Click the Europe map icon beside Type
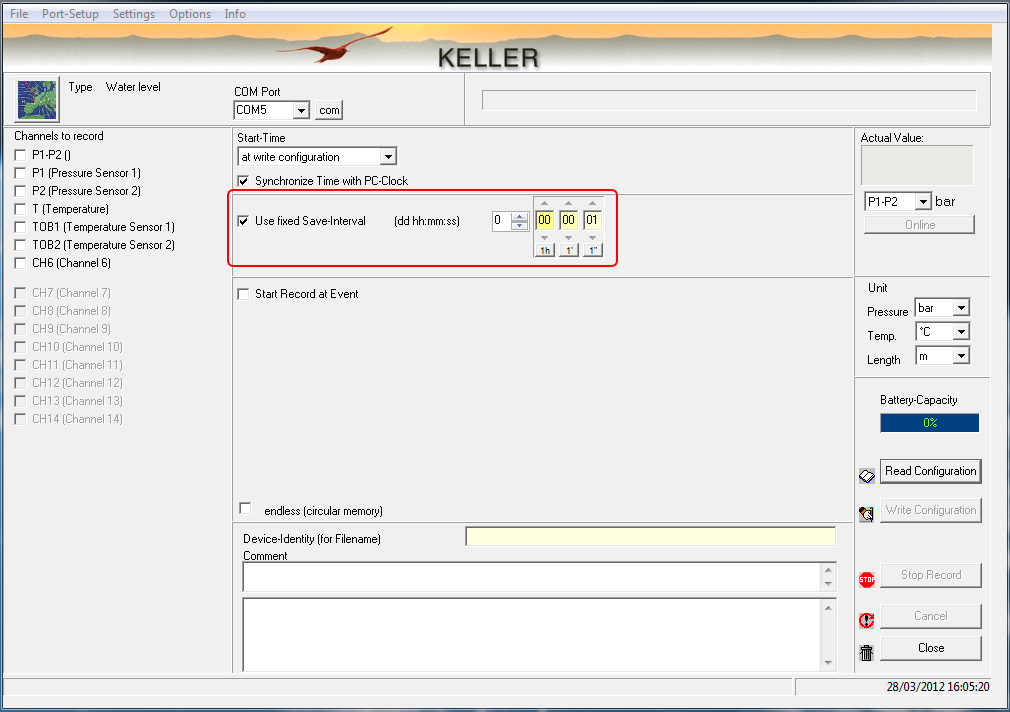Viewport: 1010px width, 712px height. click(x=38, y=98)
